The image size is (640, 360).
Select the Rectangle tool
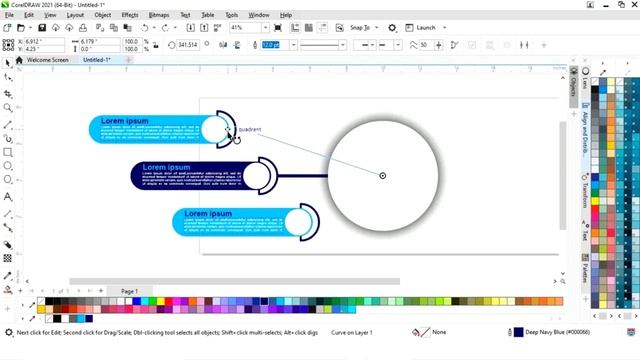click(7, 152)
